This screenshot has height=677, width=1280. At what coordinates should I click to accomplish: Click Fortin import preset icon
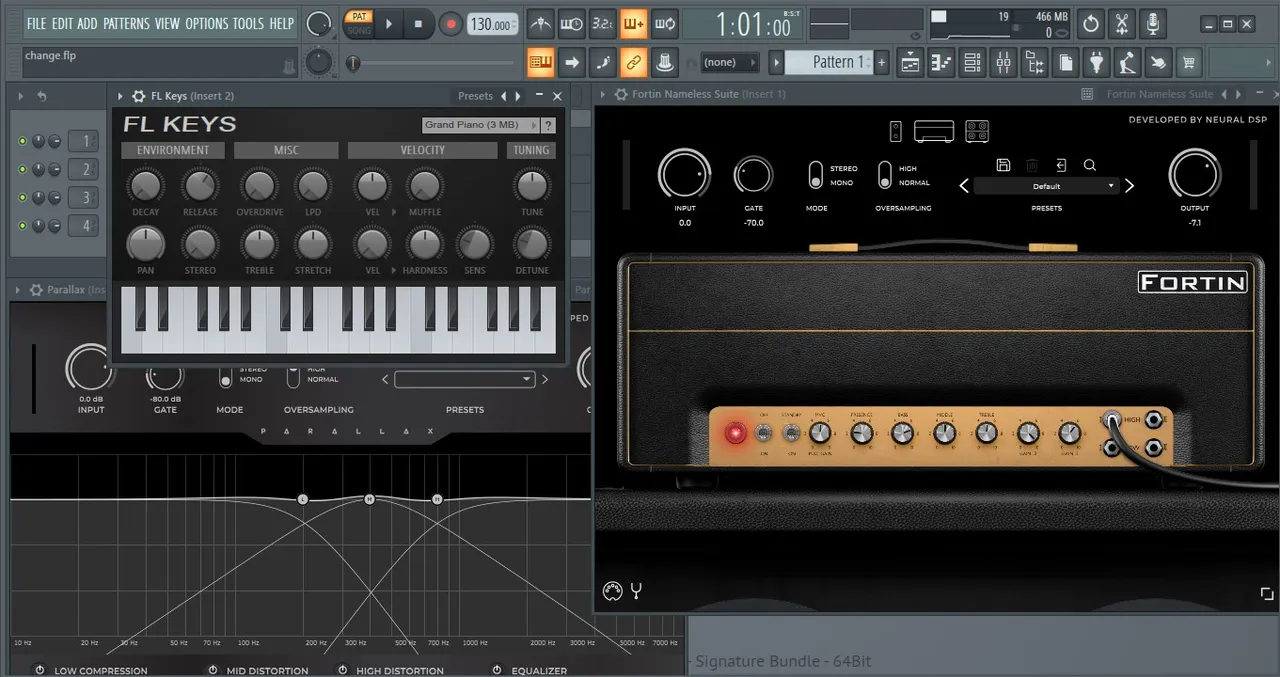pos(1061,165)
